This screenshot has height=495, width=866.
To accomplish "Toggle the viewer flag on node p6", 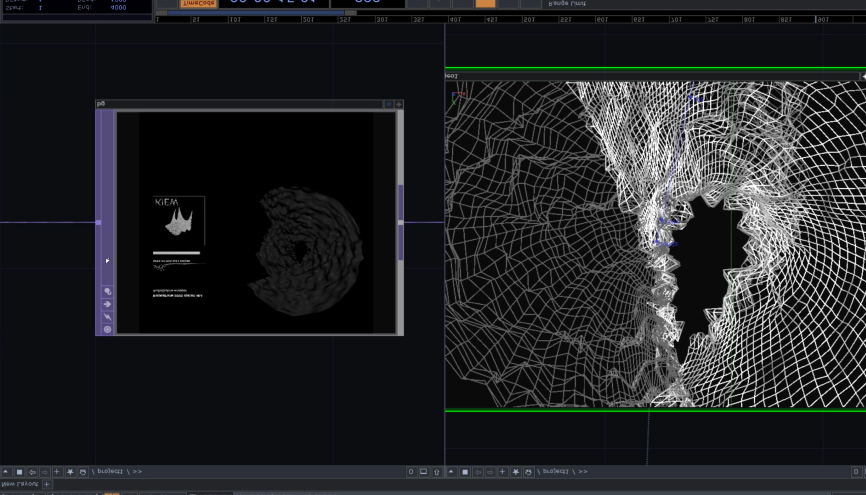I will tap(107, 292).
